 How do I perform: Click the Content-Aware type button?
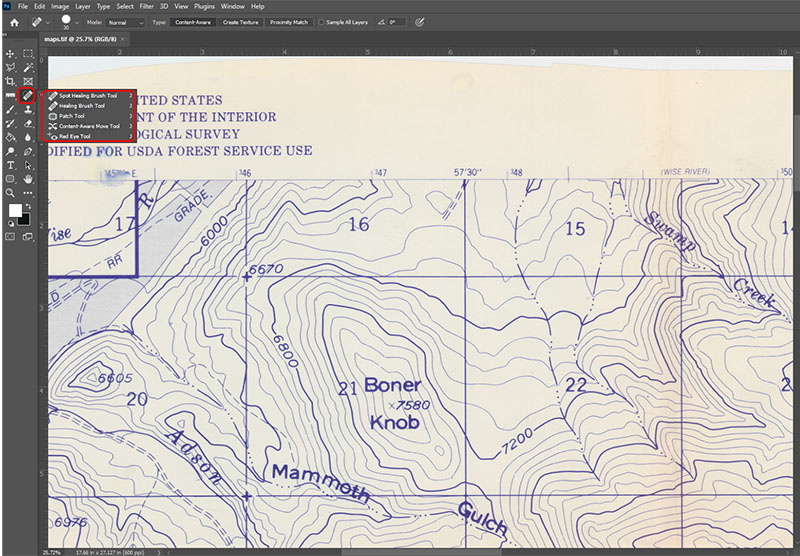coord(190,21)
